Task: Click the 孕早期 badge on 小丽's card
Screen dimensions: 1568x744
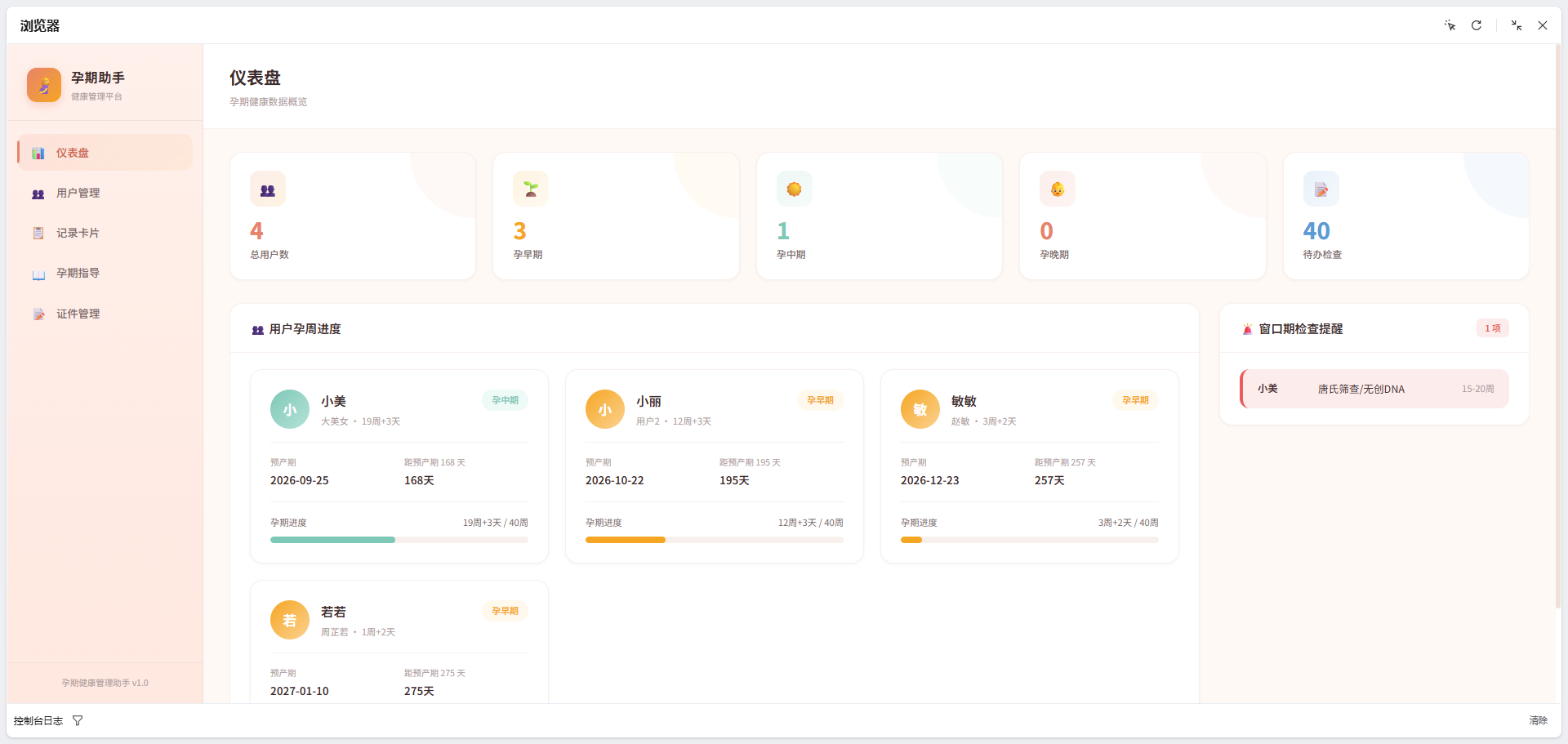Action: click(819, 400)
